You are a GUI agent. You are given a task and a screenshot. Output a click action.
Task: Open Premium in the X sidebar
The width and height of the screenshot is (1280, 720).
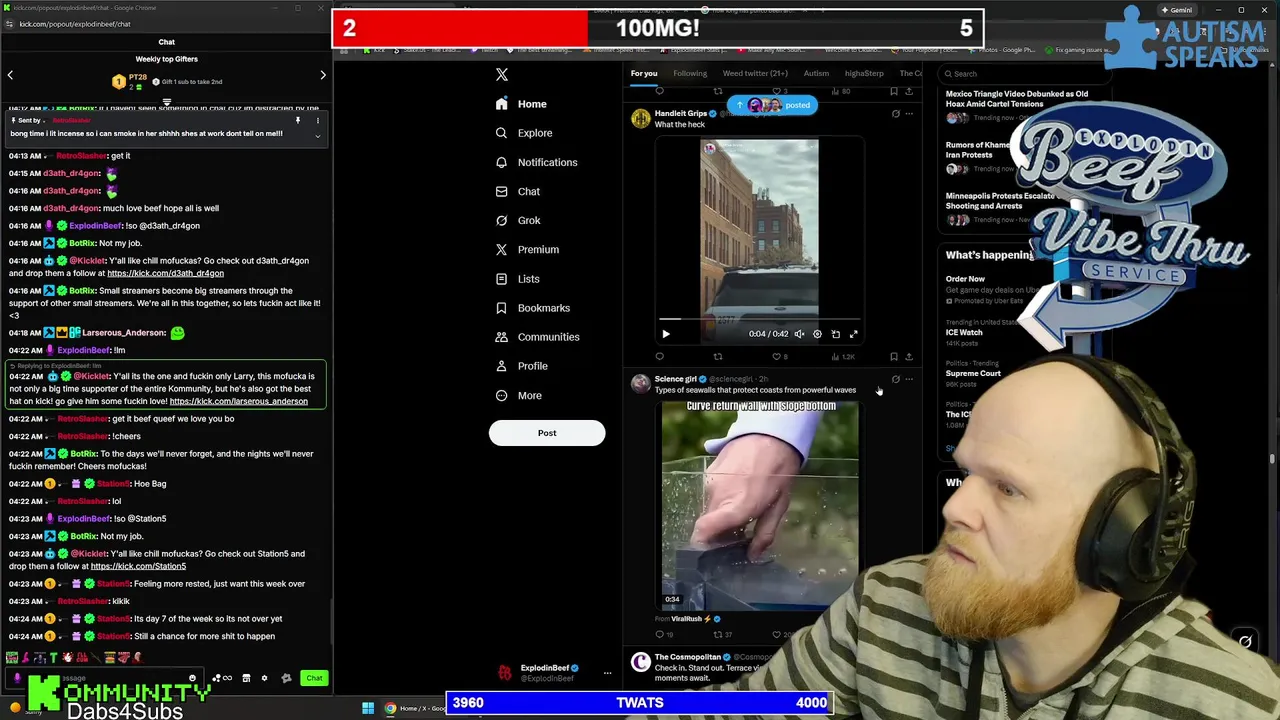pos(527,249)
